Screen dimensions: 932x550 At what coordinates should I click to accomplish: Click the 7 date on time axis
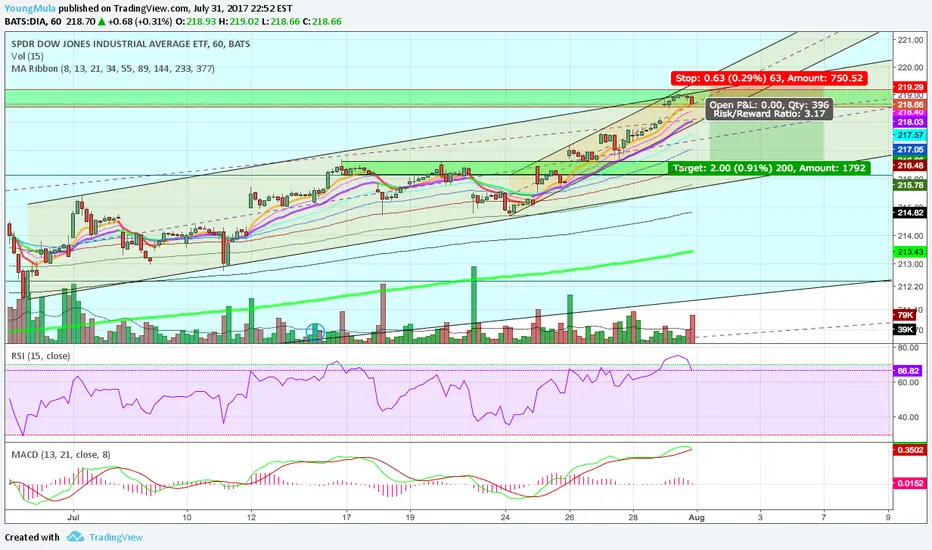(824, 517)
